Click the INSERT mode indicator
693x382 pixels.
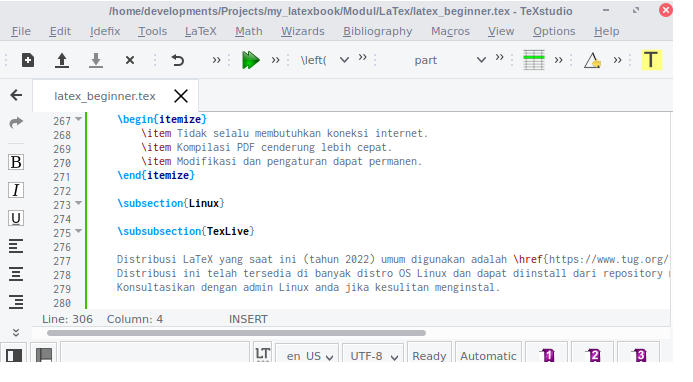[248, 319]
